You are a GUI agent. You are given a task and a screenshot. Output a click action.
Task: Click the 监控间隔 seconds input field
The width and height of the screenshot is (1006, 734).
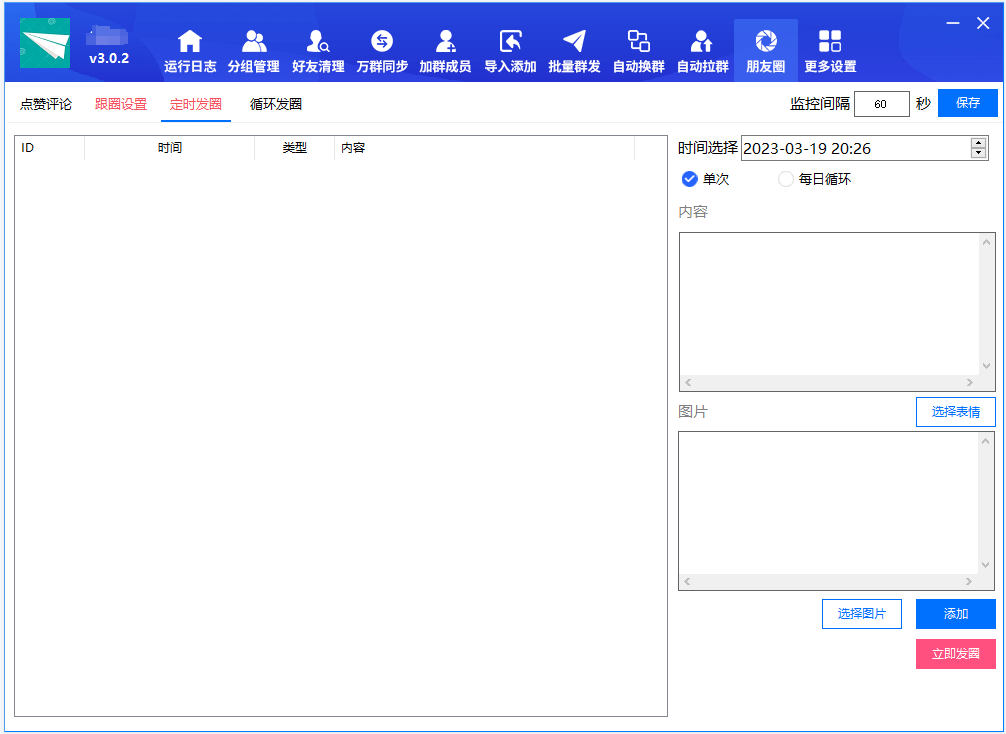pyautogui.click(x=882, y=104)
